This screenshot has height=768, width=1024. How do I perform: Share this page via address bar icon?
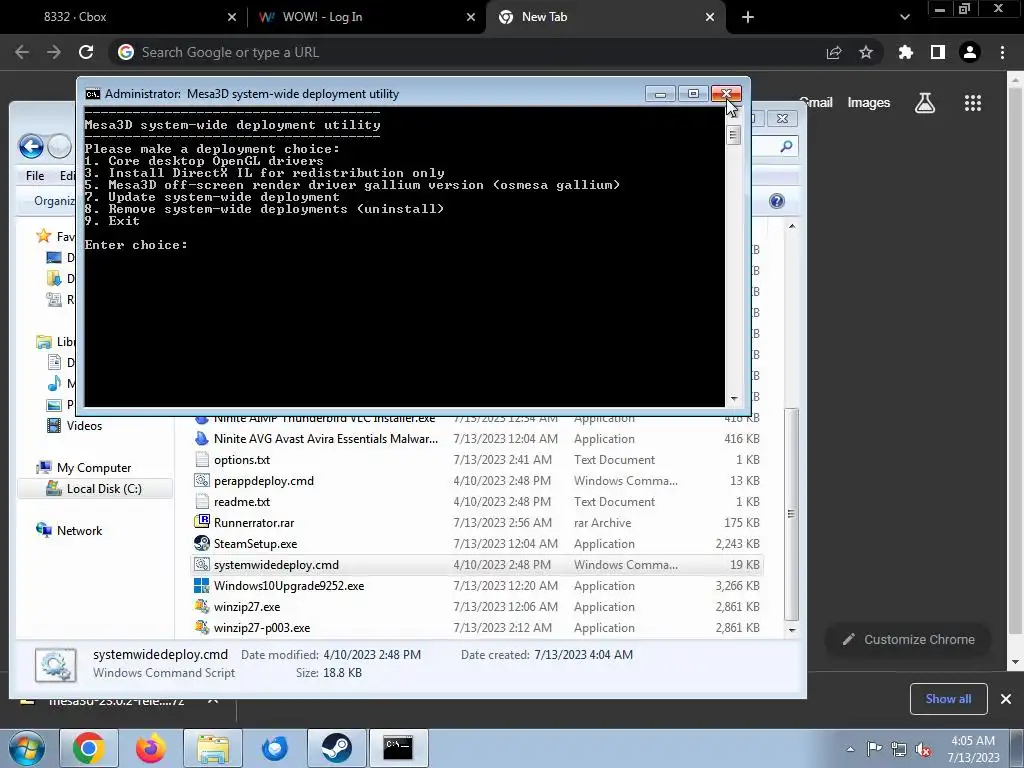point(834,52)
